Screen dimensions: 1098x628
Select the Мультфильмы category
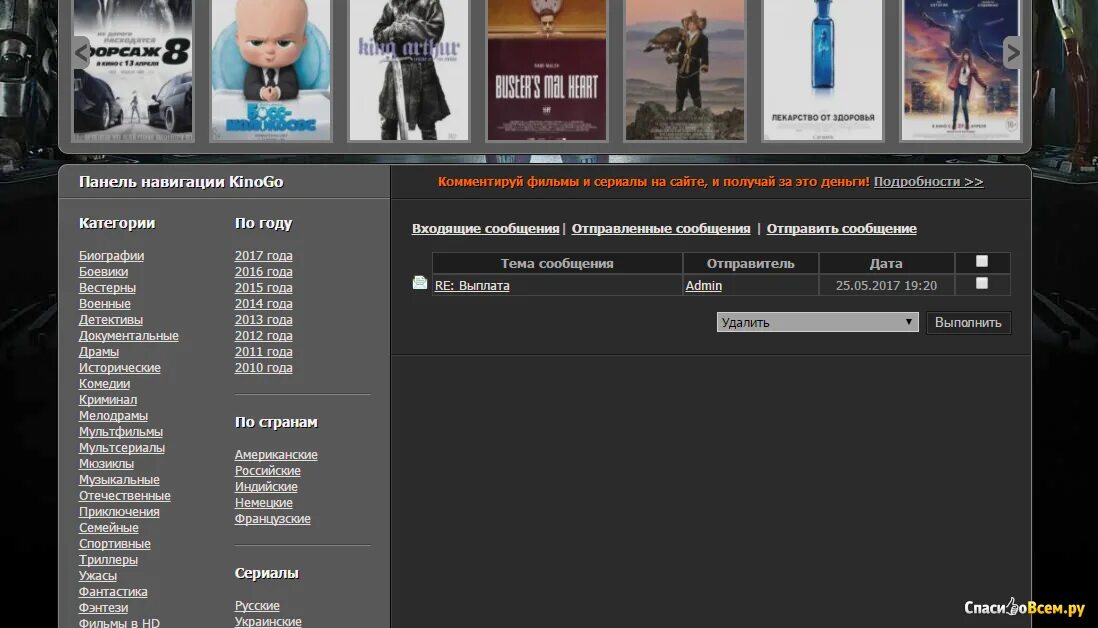(x=120, y=432)
